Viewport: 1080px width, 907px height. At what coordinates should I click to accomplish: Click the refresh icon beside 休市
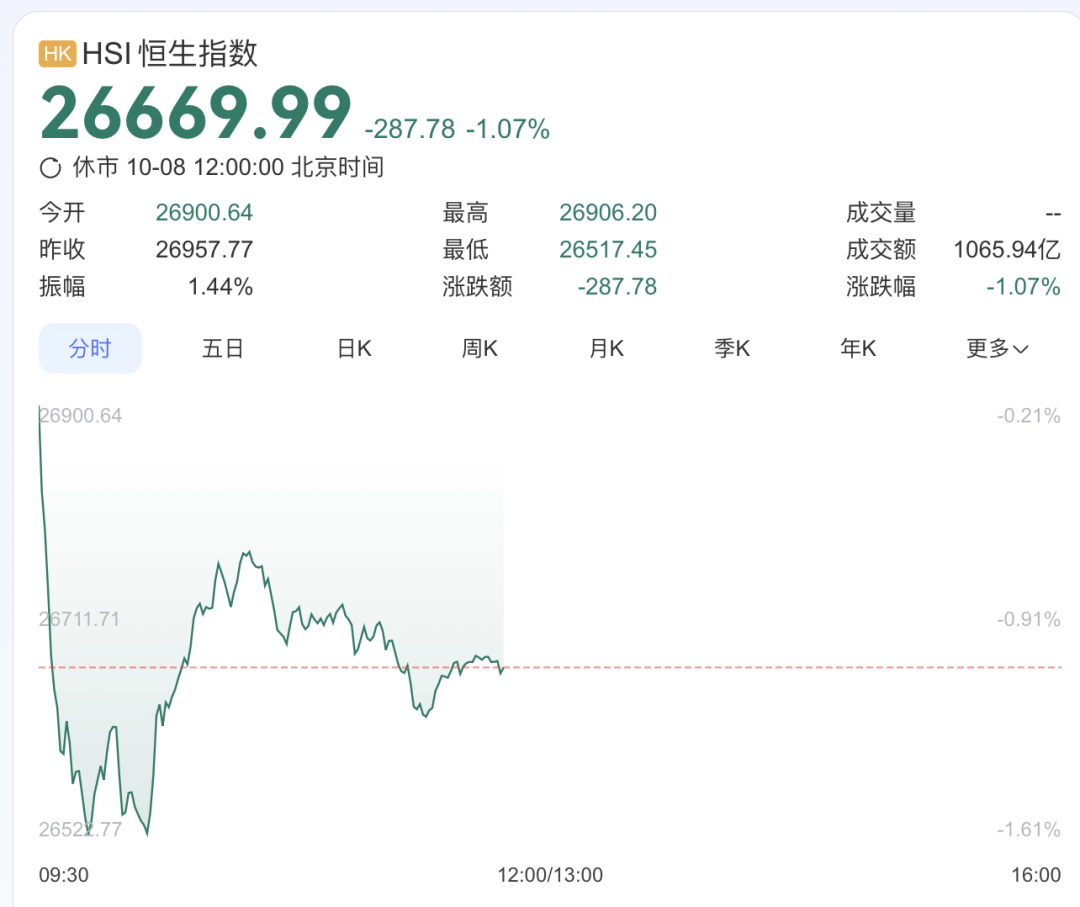coord(50,168)
